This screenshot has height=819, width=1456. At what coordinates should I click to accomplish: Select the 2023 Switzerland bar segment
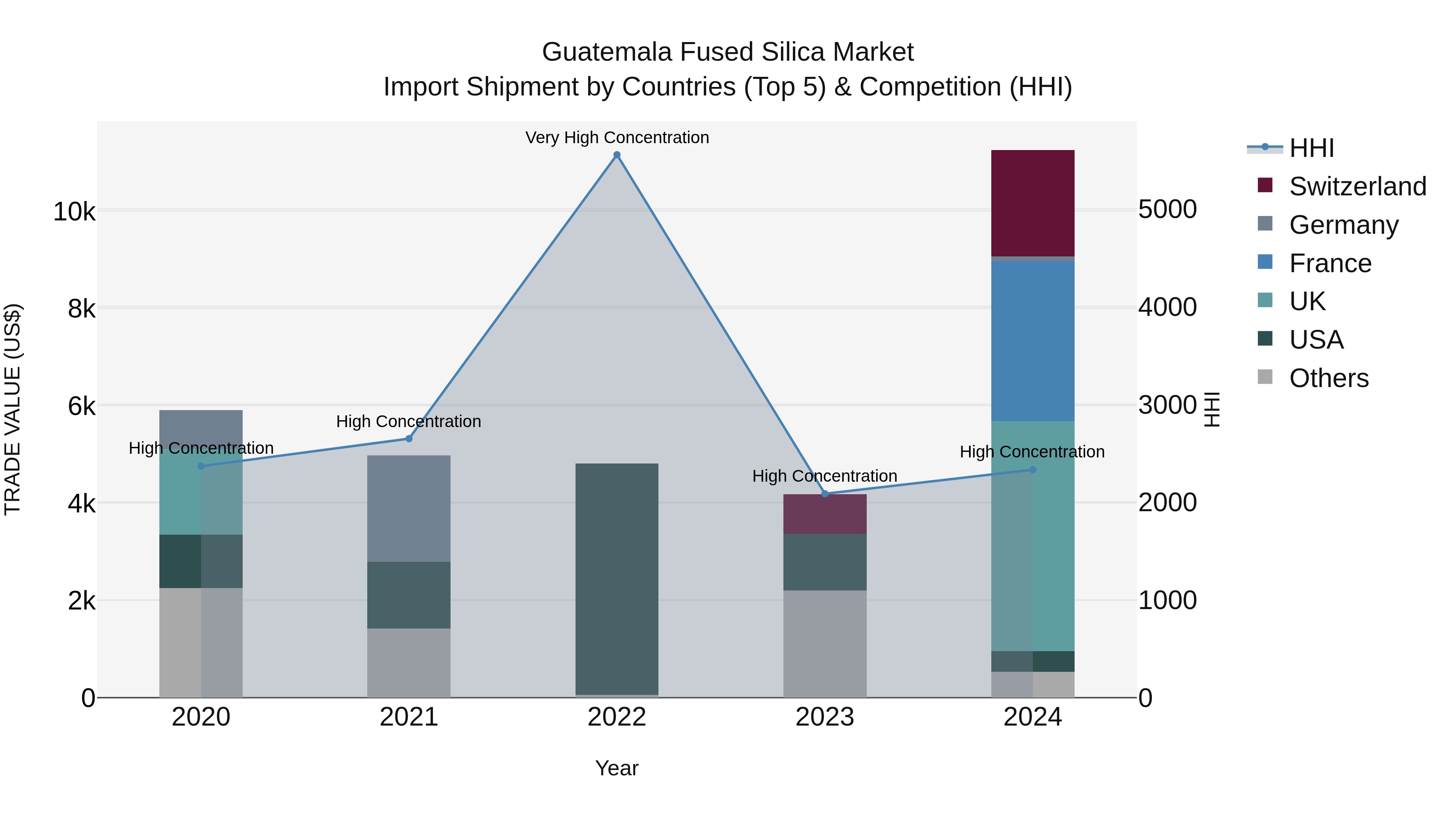pos(825,514)
